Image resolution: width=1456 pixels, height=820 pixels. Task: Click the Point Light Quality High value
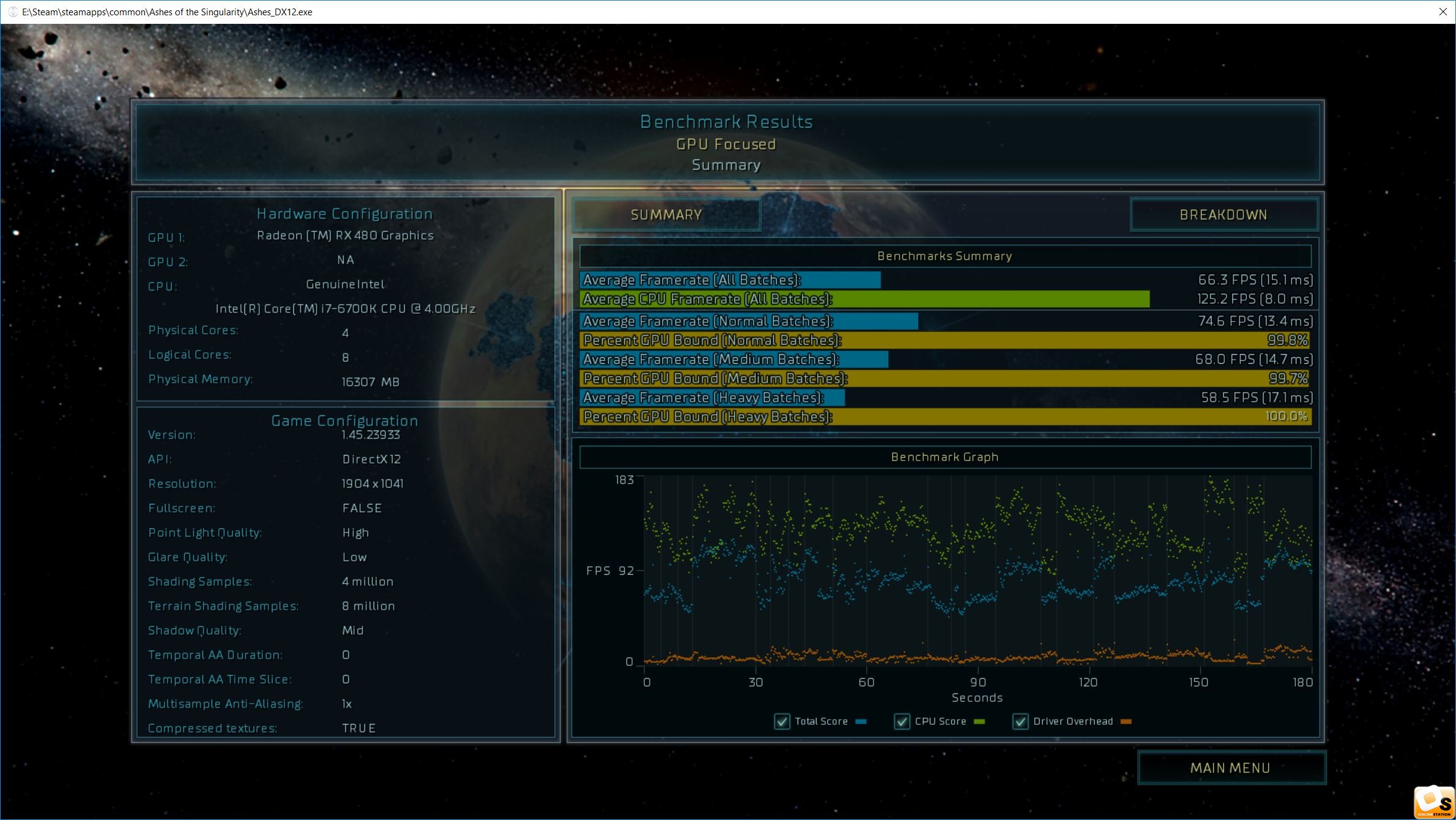356,533
